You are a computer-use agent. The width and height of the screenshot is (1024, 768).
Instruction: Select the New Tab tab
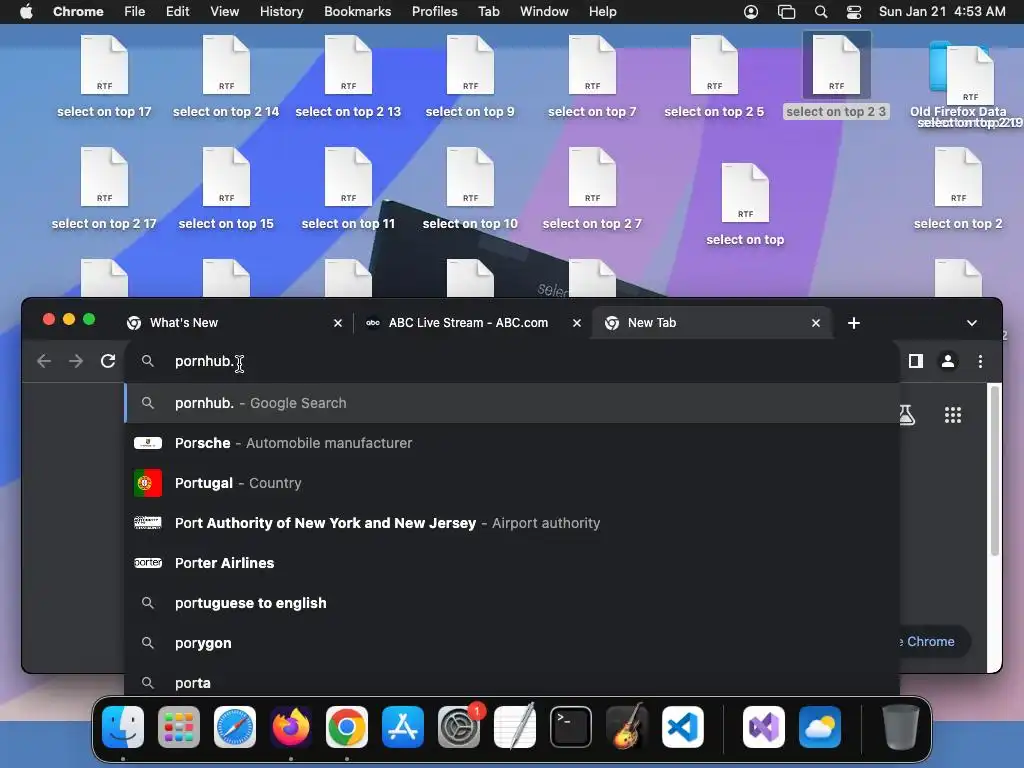pos(712,323)
